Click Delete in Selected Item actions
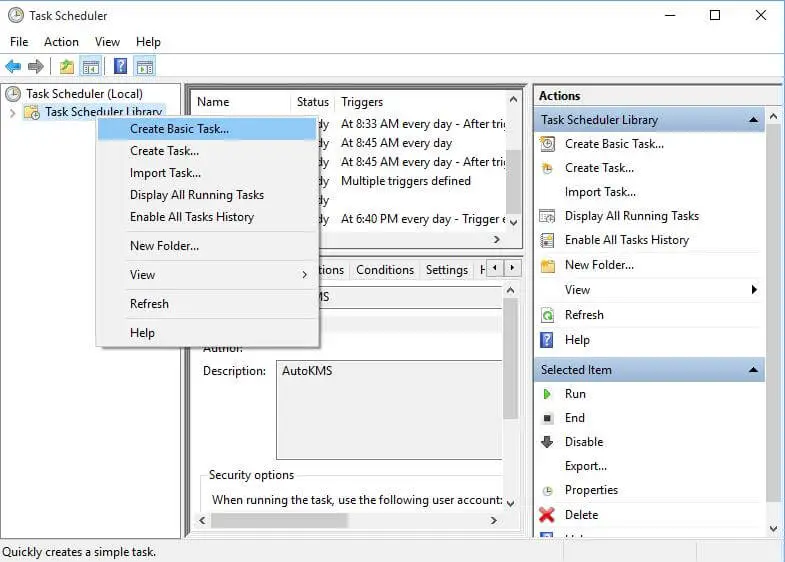785x562 pixels. [581, 514]
